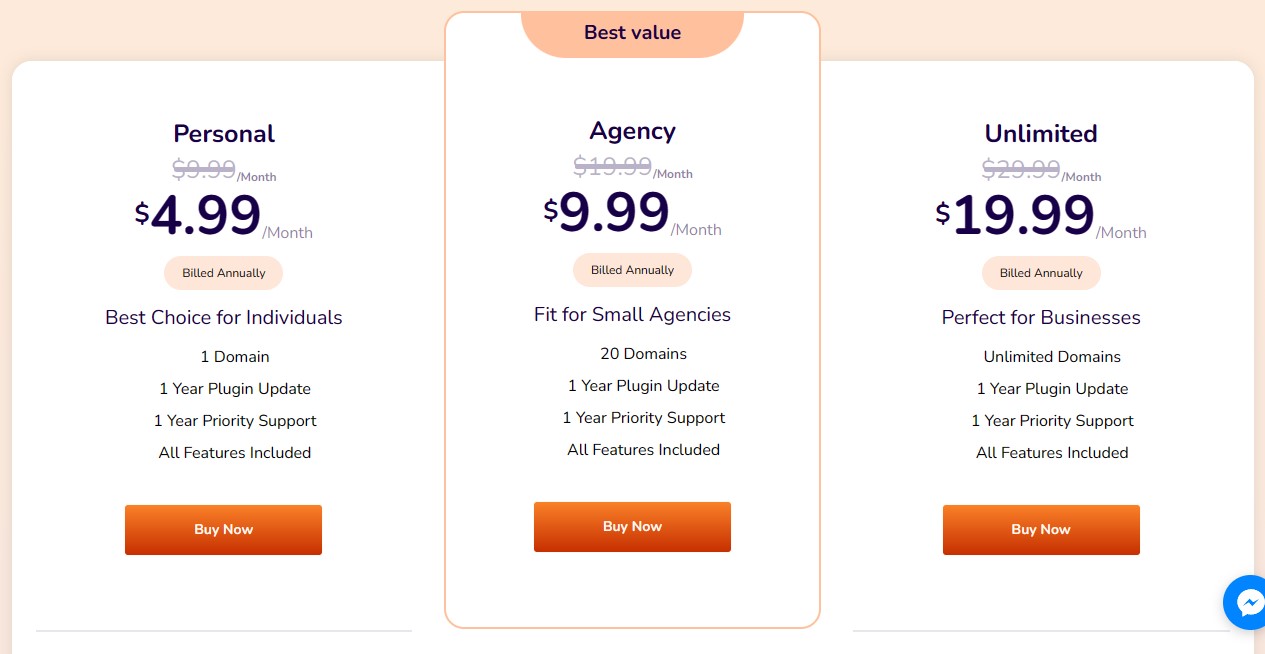This screenshot has height=654, width=1265.
Task: Click Fit for Small Agencies description
Action: pos(632,314)
